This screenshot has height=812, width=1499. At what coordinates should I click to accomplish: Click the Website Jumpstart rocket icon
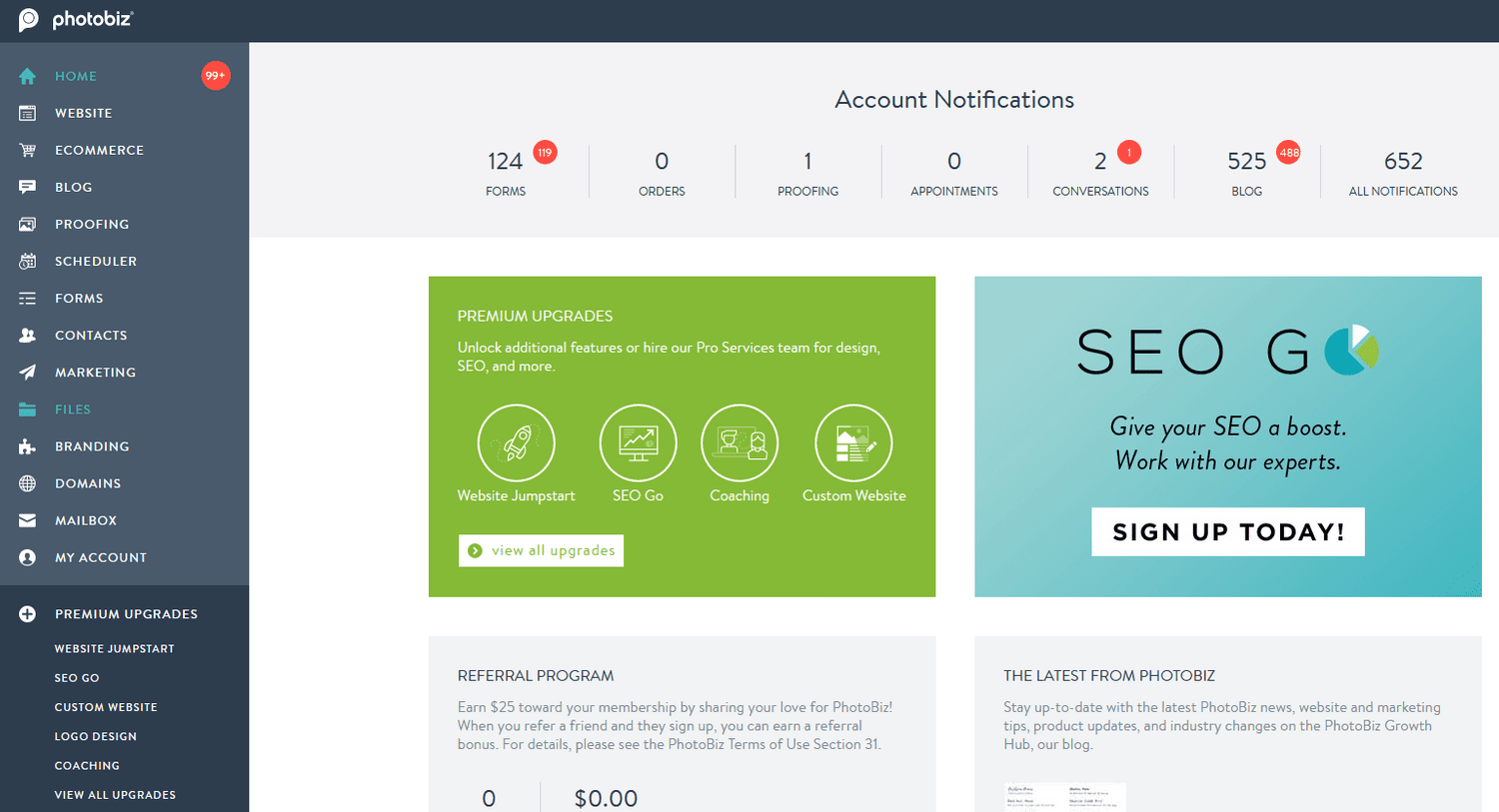[516, 442]
